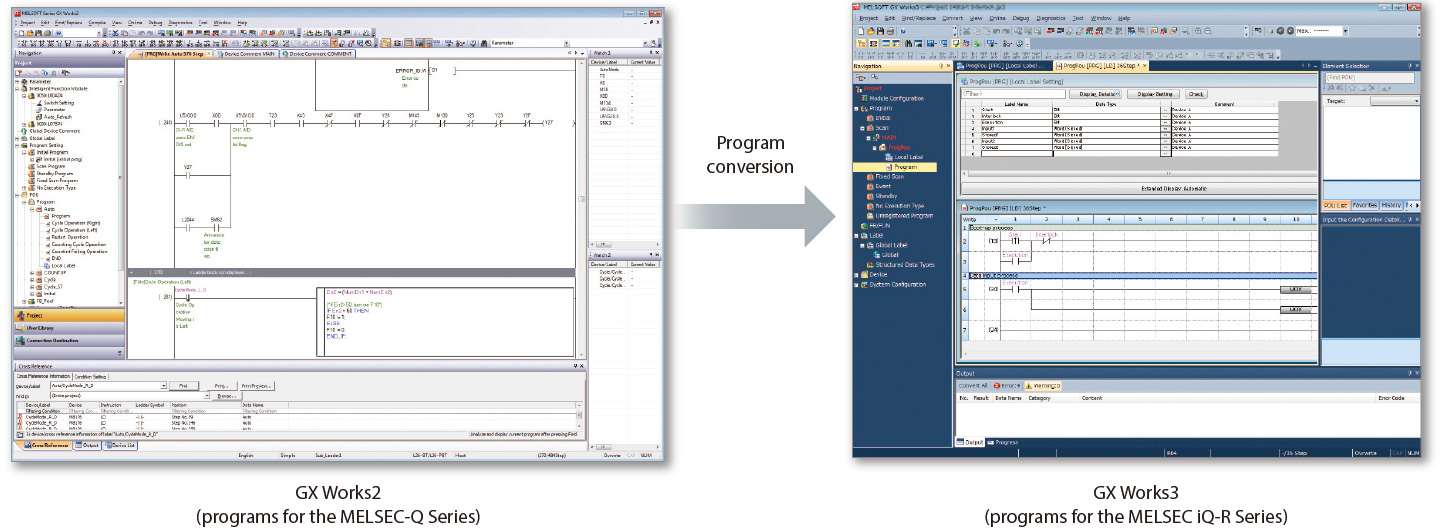
Task: Click the Open folder icon in GX Works2 toolbar
Action: [x=29, y=32]
